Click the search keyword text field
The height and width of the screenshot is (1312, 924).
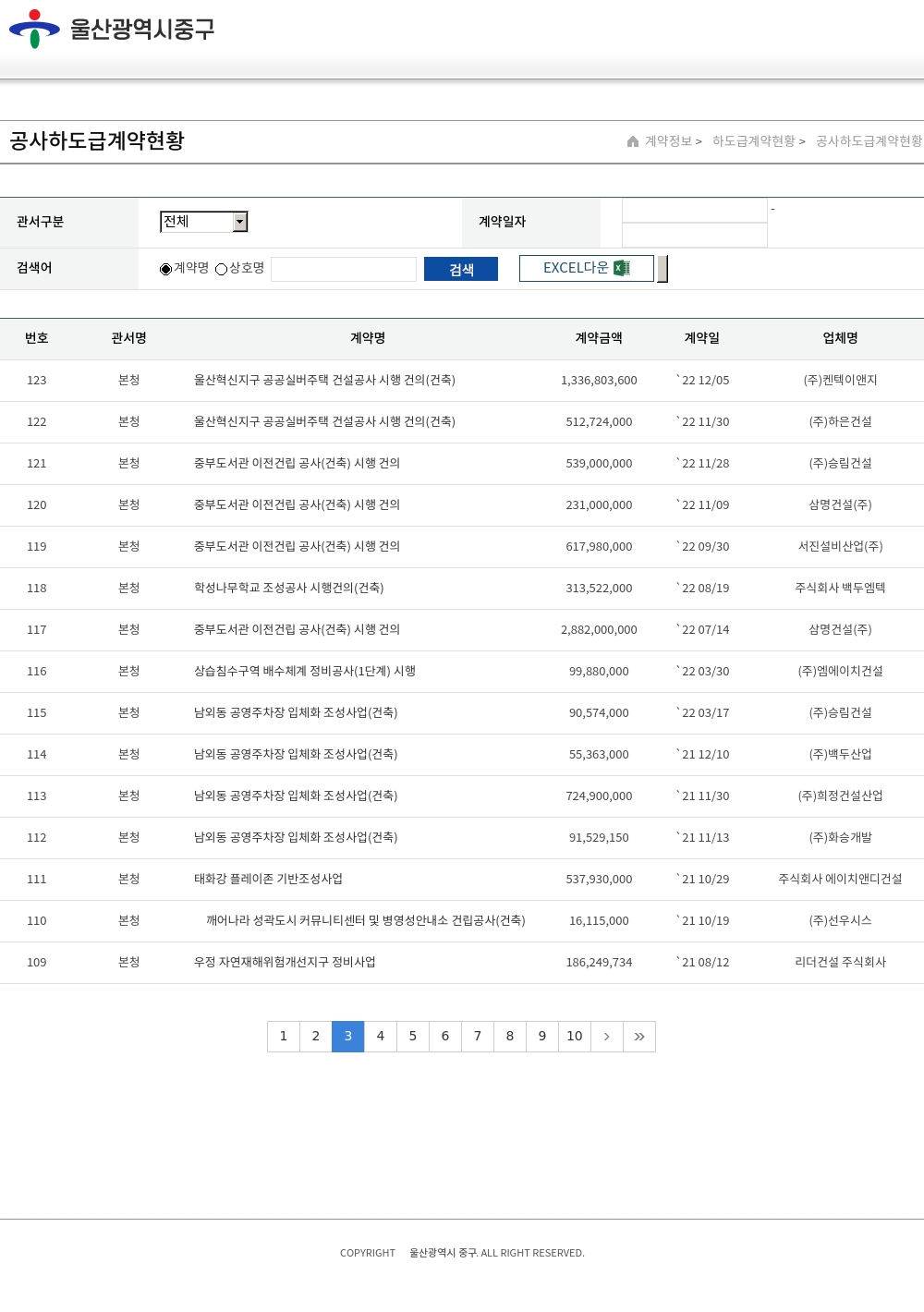(x=344, y=269)
